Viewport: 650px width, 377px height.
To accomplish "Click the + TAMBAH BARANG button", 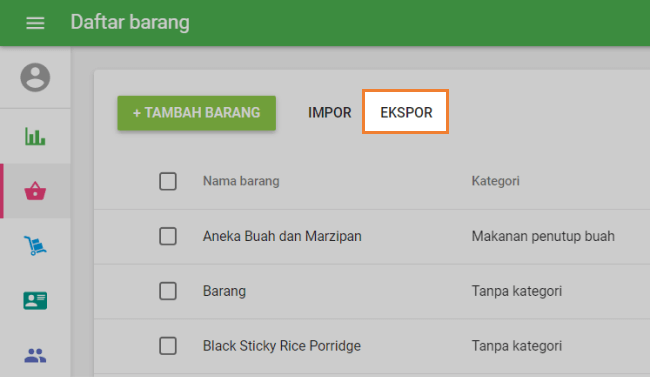I will coord(196,113).
